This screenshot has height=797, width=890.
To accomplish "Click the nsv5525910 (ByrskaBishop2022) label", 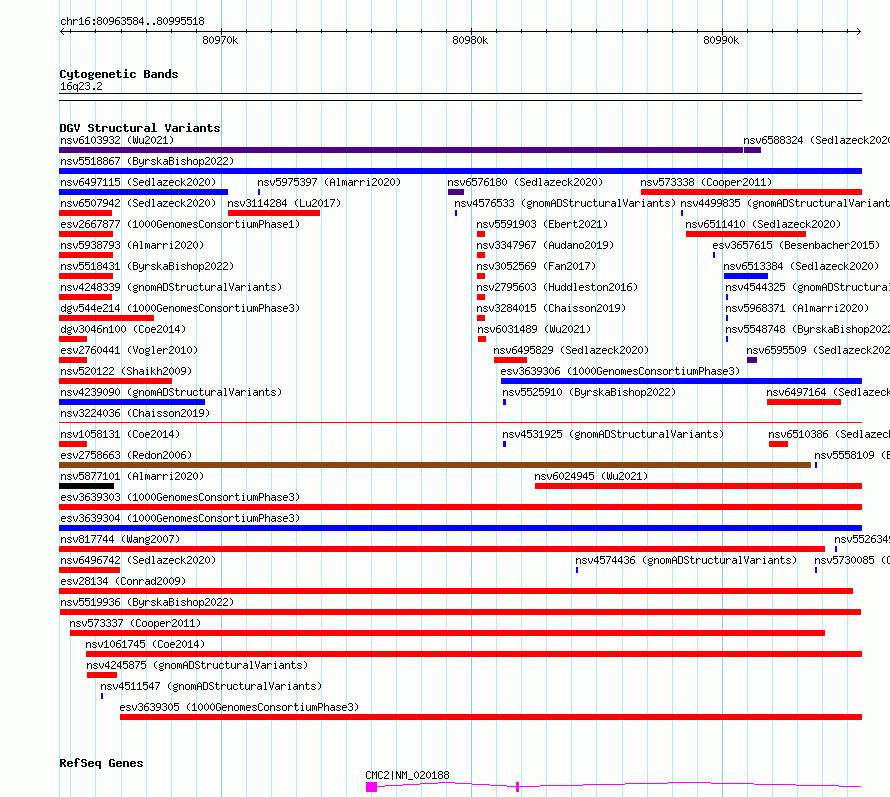I will coord(589,392).
